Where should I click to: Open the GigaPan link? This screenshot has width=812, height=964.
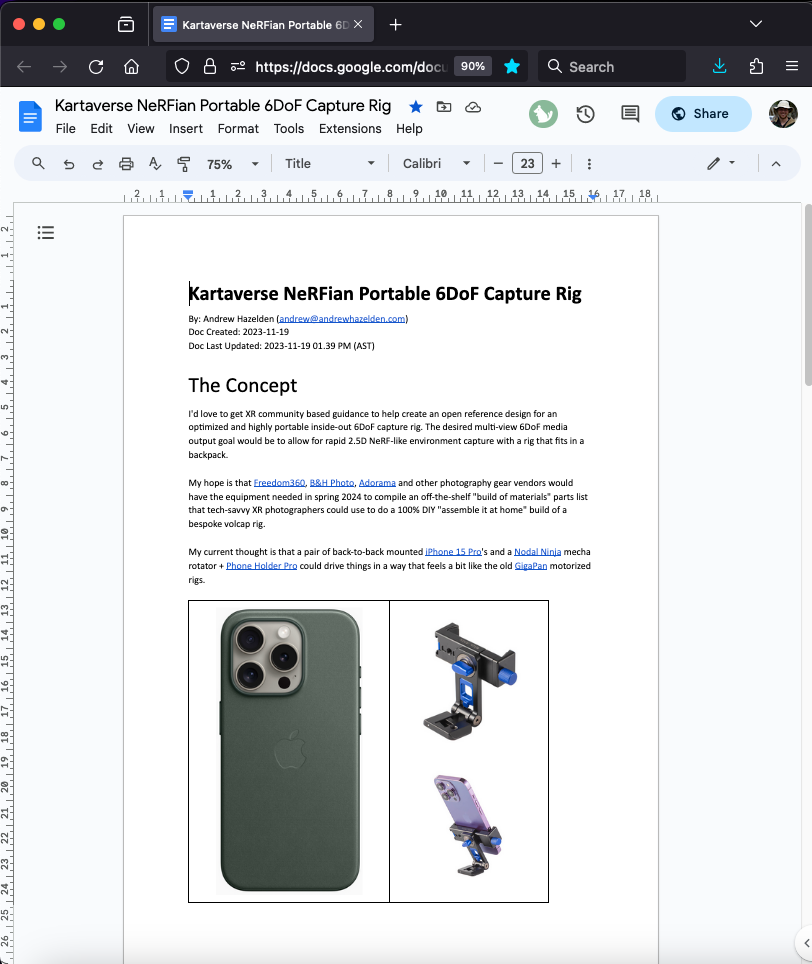pyautogui.click(x=530, y=566)
